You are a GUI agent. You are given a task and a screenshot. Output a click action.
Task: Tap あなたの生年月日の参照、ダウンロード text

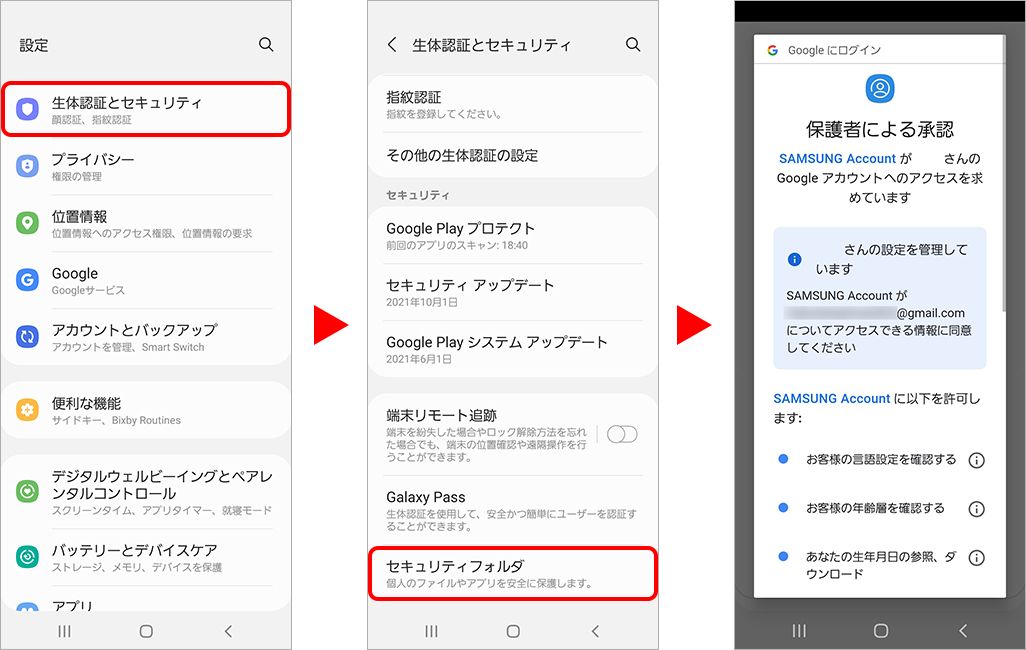pos(881,565)
